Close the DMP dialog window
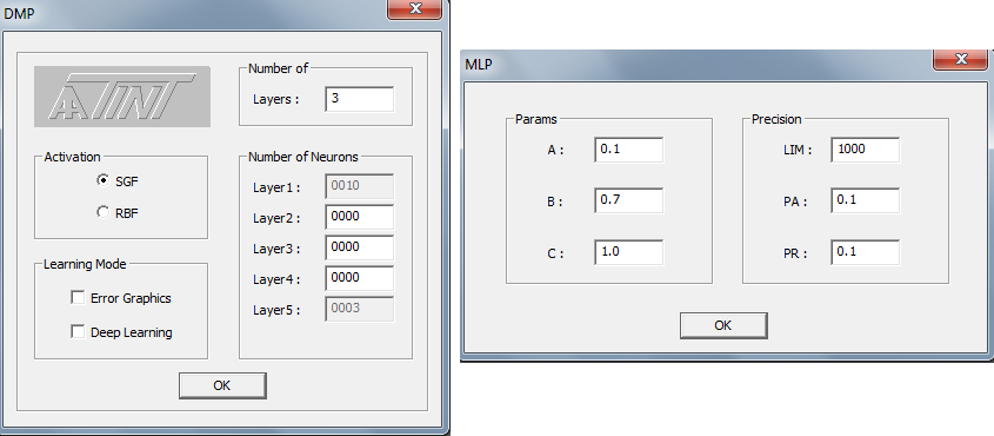Viewport: 994px width, 436px height. (415, 9)
